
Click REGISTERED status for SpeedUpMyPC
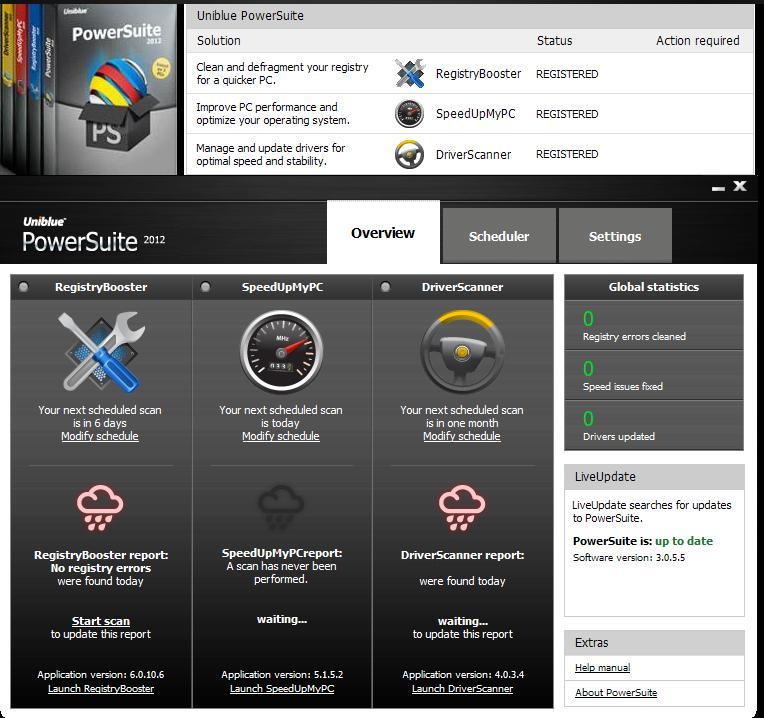click(567, 114)
